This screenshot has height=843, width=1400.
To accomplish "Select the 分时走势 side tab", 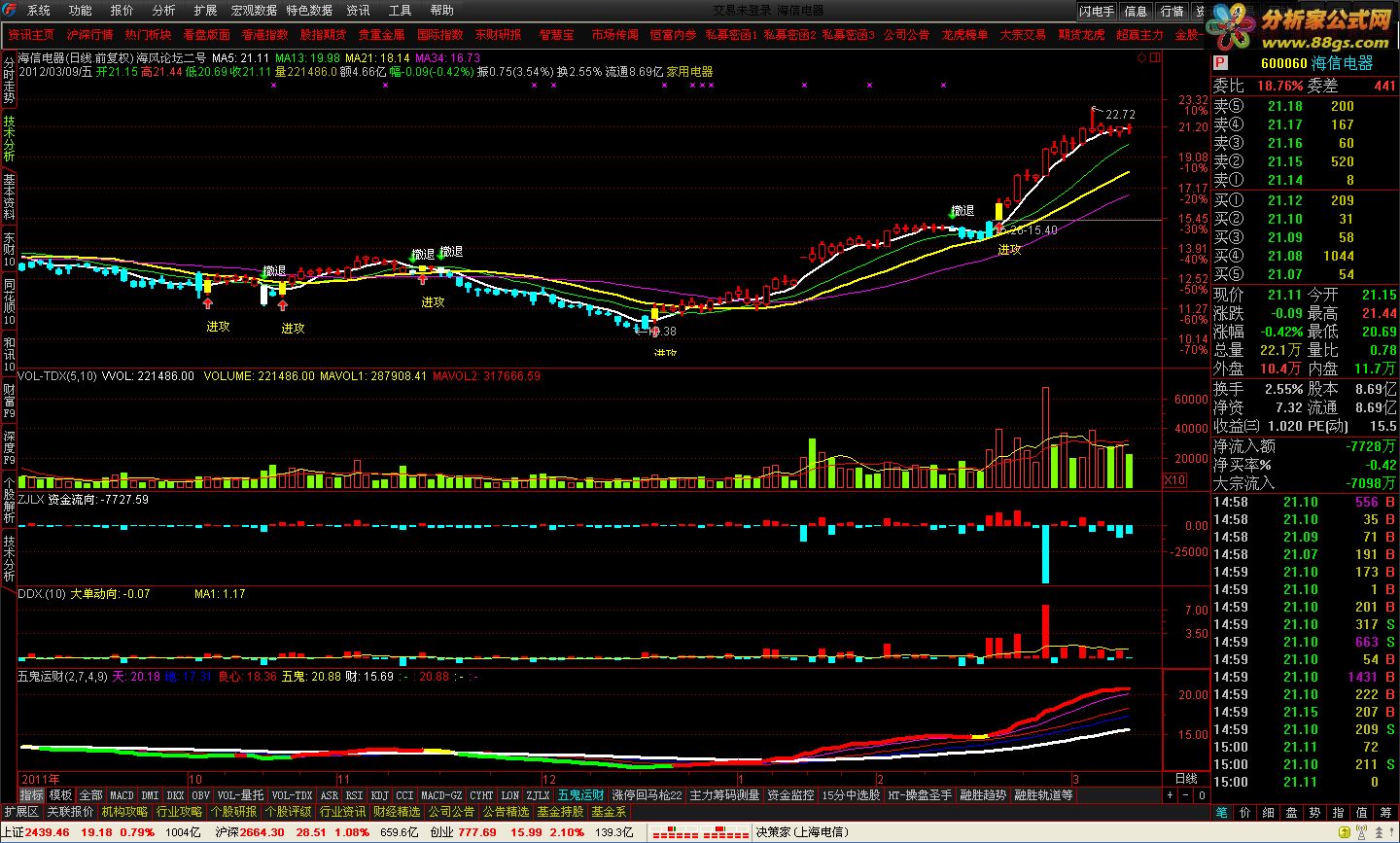I will 9,82.
